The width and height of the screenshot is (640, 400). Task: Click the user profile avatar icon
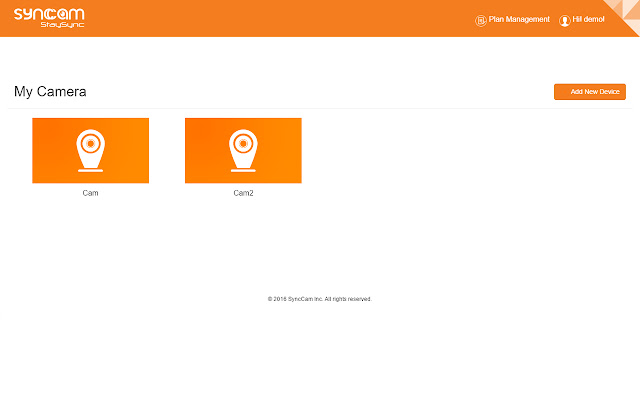[x=564, y=20]
